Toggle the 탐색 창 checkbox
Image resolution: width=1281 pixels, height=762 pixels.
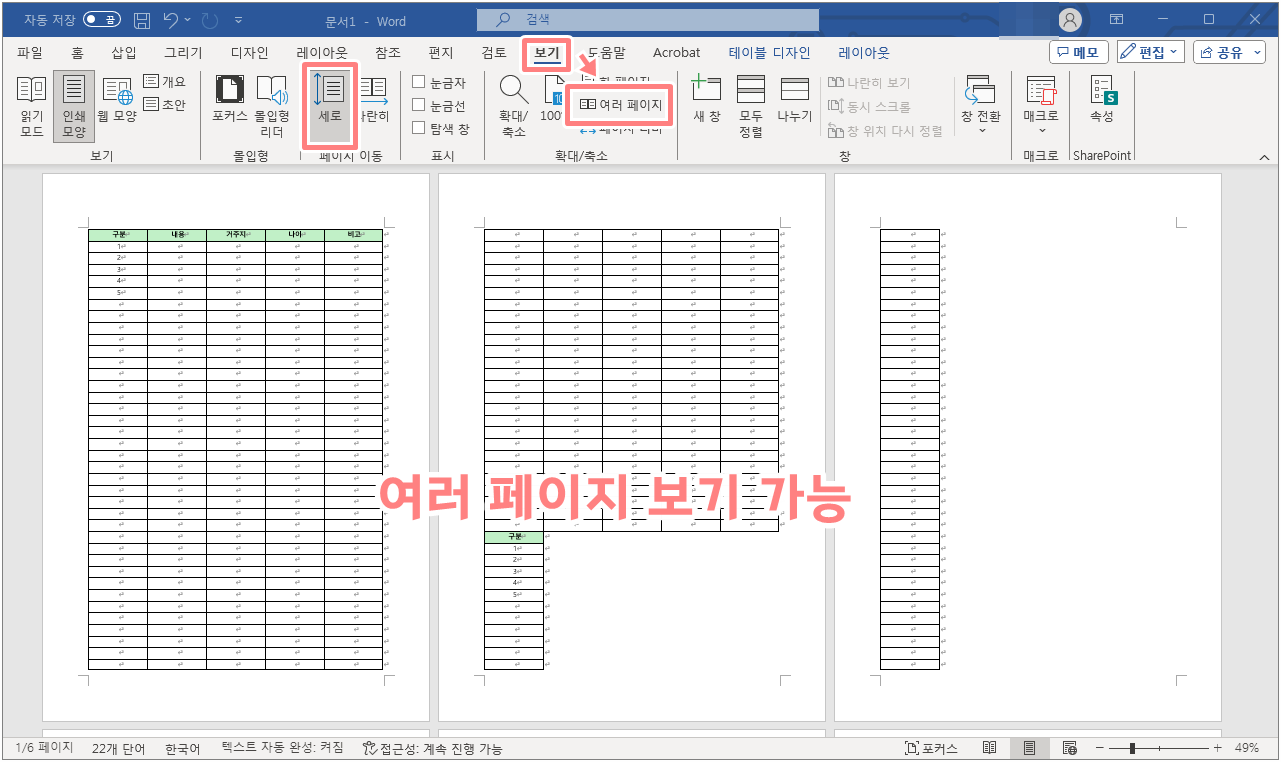tap(419, 128)
